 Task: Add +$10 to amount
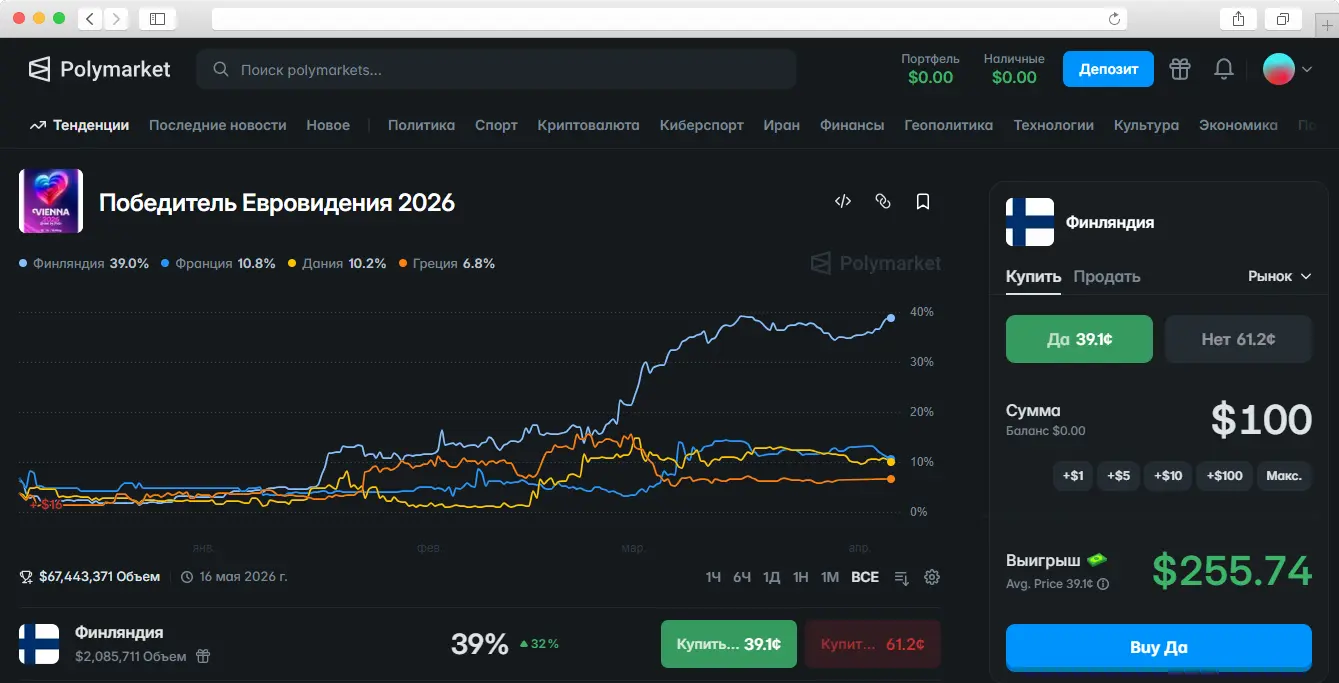(1168, 476)
